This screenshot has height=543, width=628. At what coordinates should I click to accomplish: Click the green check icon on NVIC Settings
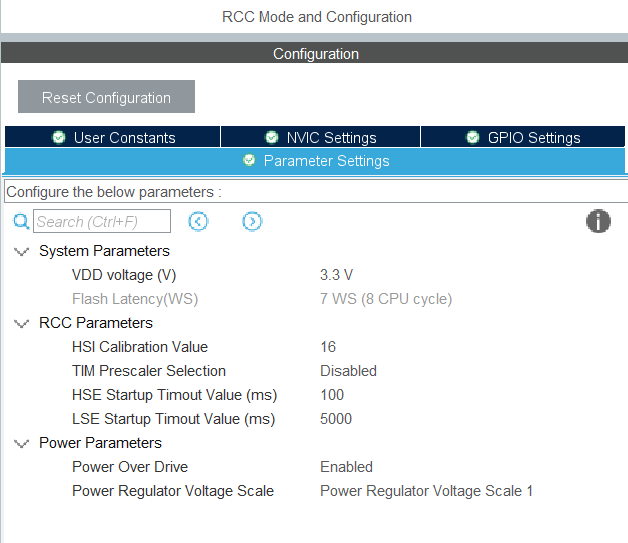pyautogui.click(x=272, y=137)
